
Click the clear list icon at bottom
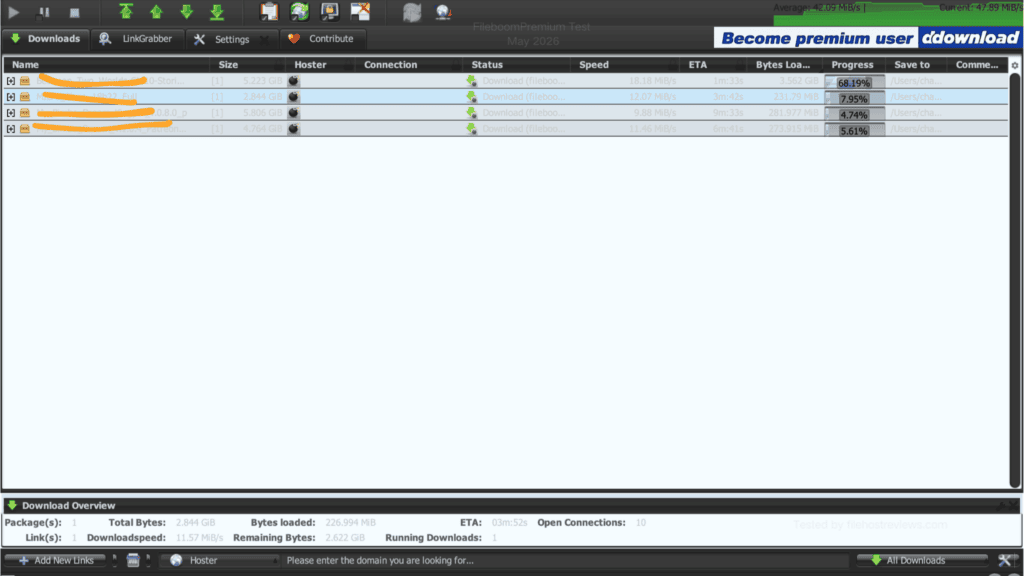(133, 560)
